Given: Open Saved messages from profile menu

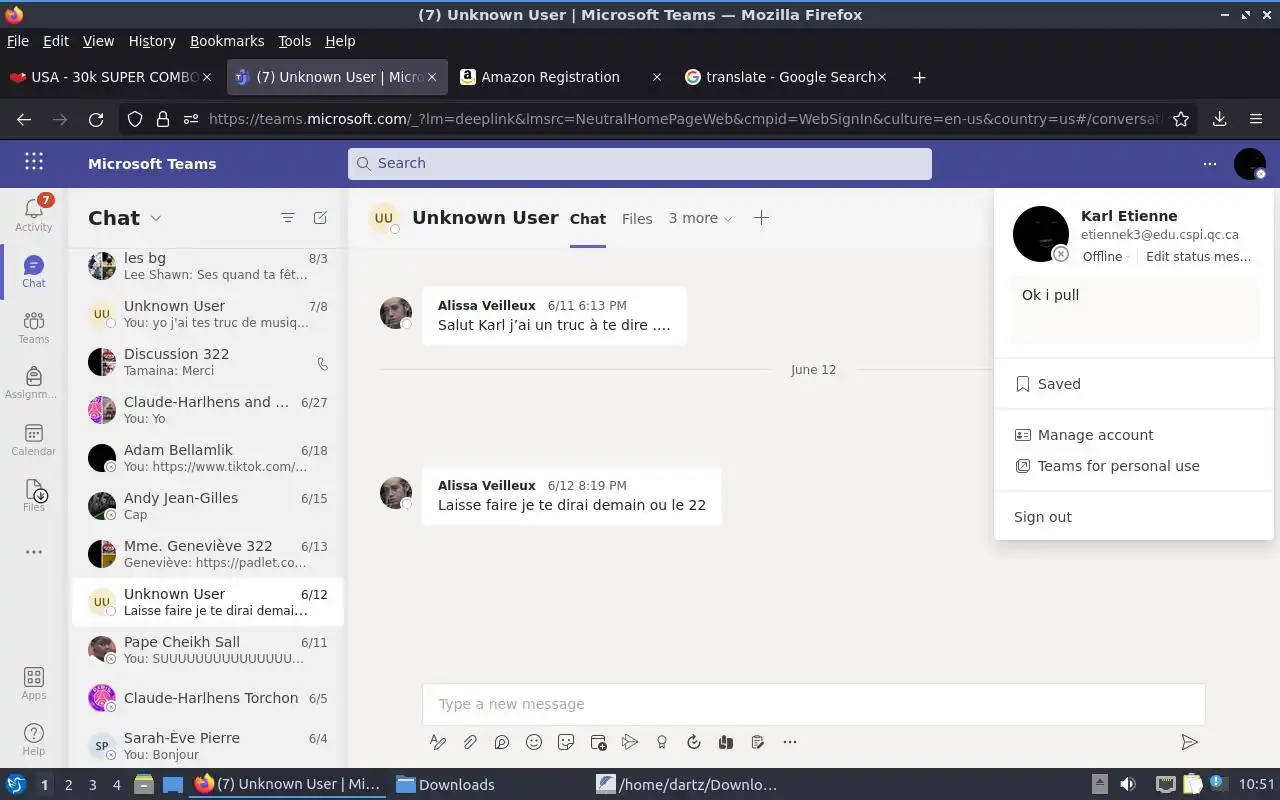Looking at the screenshot, I should 1134,384.
